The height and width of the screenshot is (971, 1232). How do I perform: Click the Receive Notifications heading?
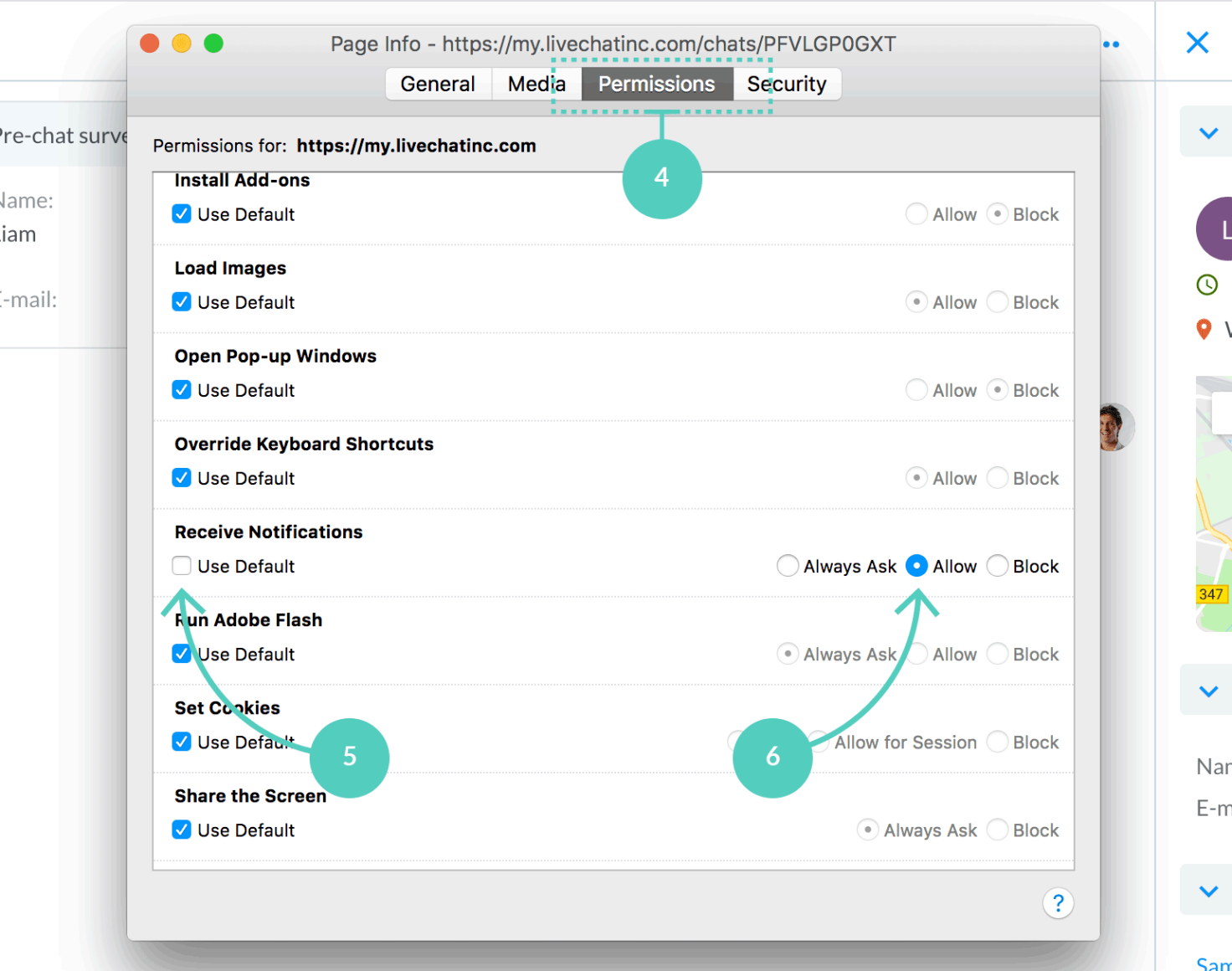coord(269,532)
